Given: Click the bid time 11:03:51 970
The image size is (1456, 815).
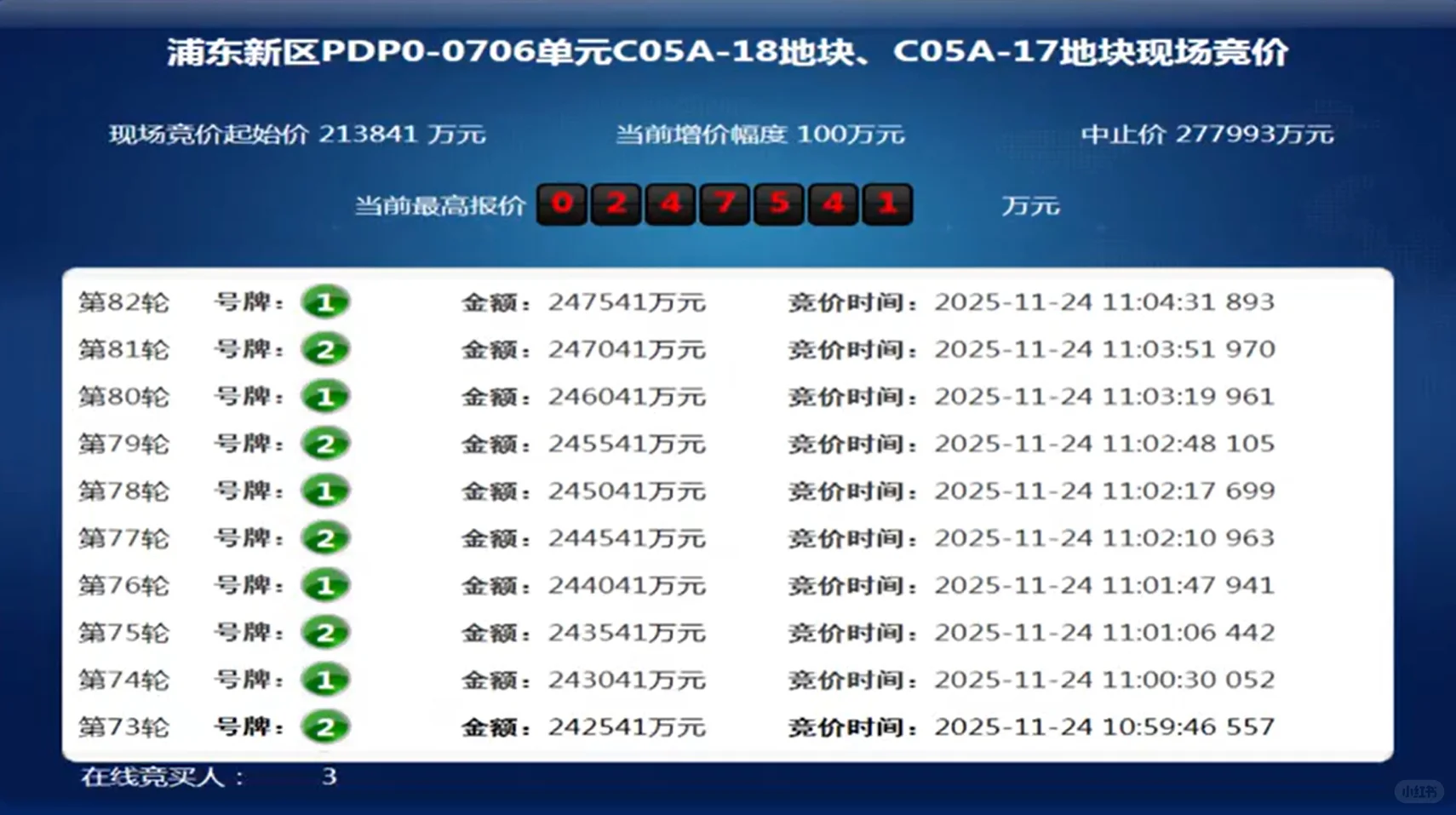Looking at the screenshot, I should click(x=1189, y=349).
